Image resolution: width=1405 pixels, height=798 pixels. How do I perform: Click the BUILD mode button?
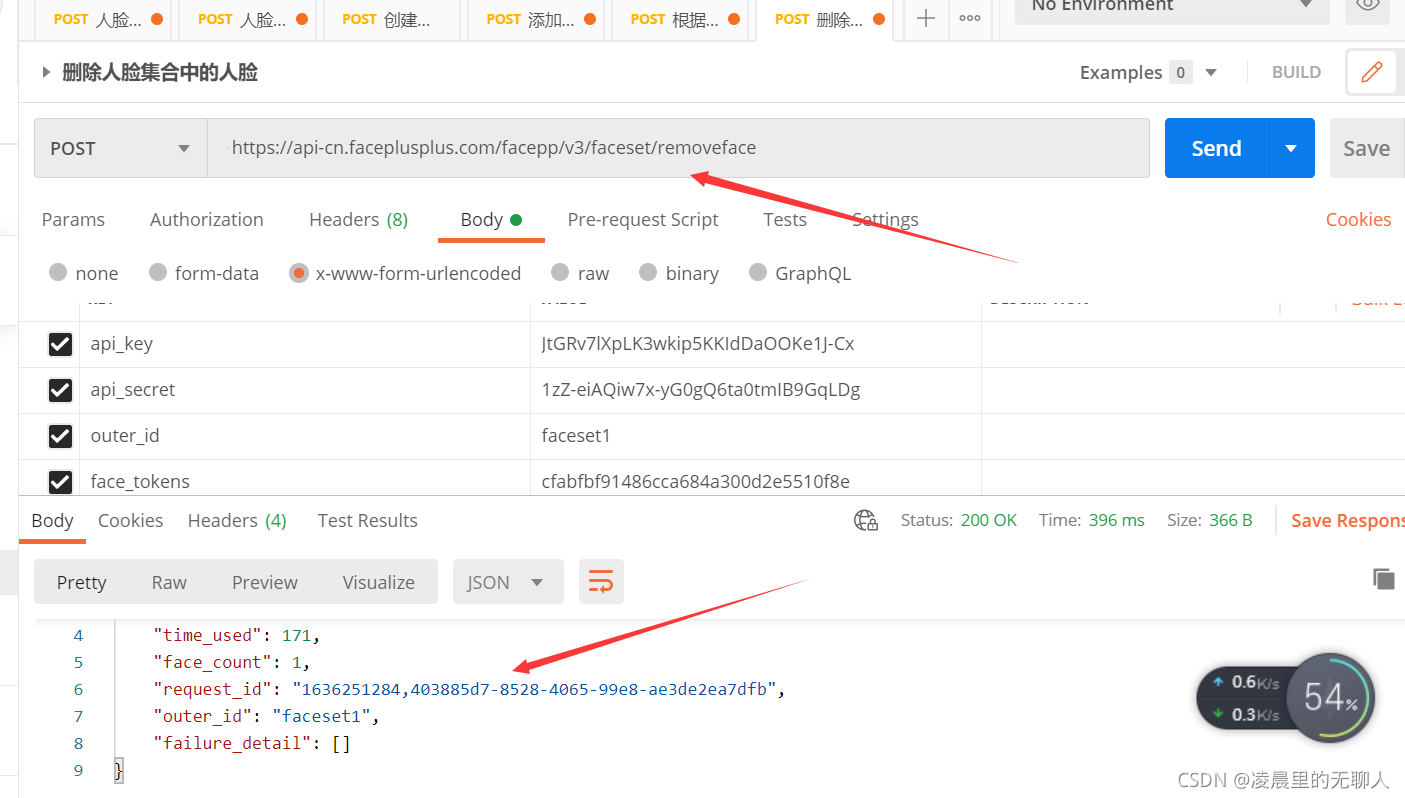pos(1296,72)
